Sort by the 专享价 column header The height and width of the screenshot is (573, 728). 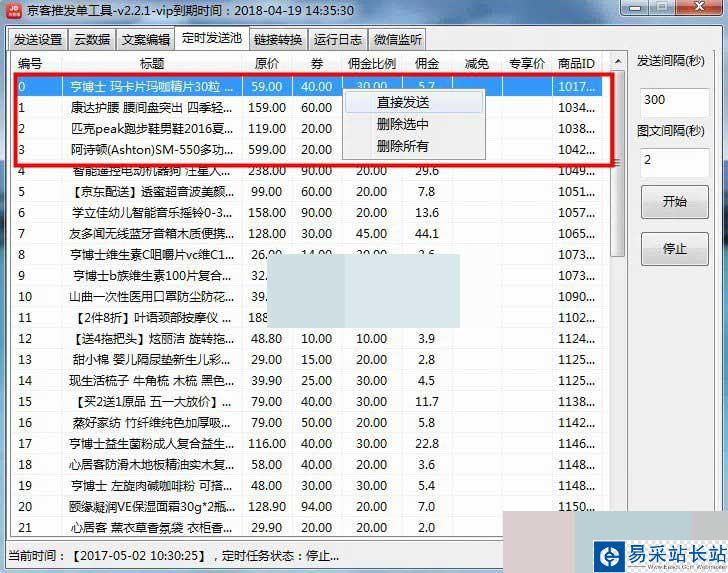coord(527,64)
